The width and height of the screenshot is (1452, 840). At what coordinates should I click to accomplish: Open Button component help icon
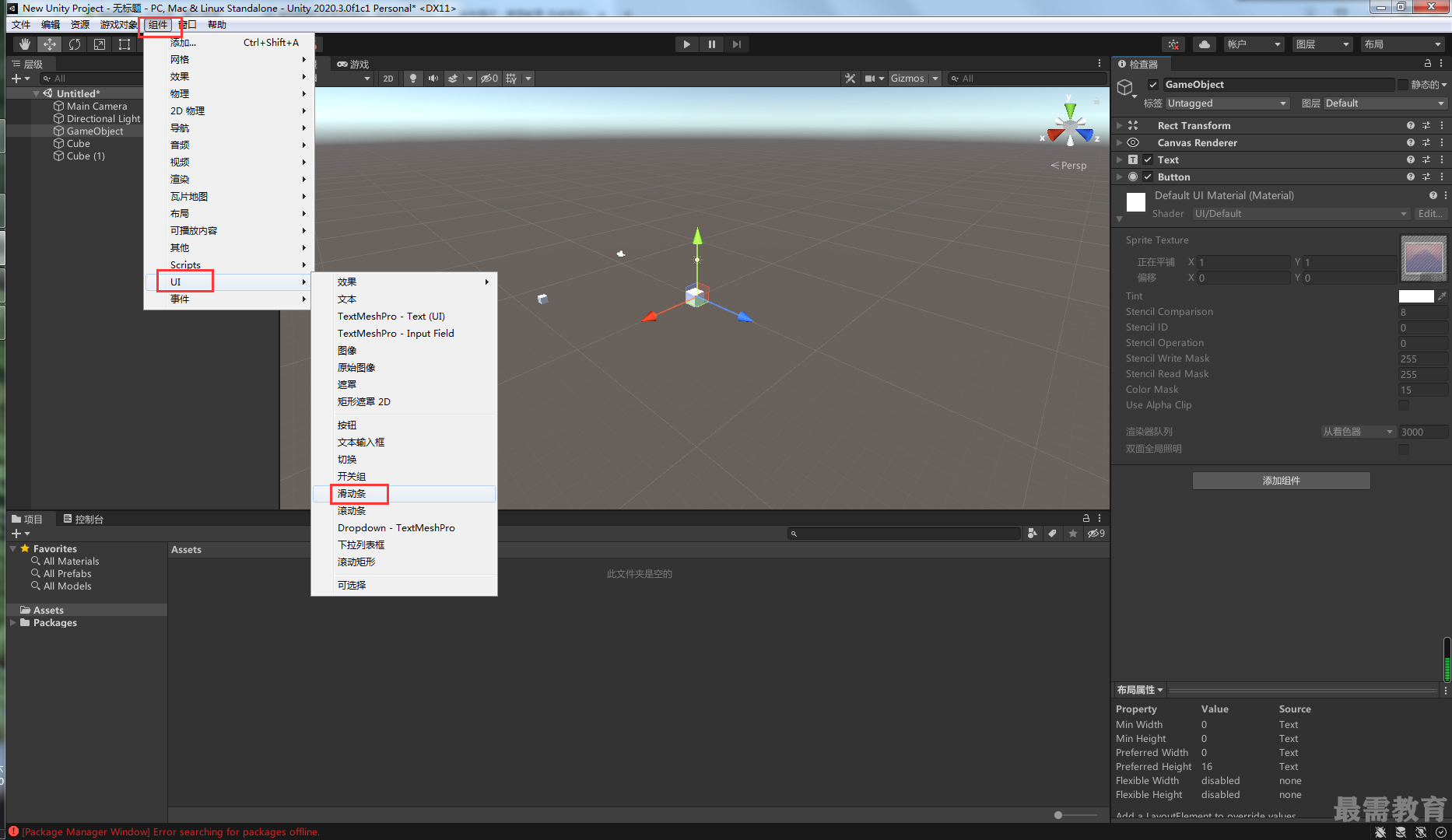pyautogui.click(x=1411, y=177)
